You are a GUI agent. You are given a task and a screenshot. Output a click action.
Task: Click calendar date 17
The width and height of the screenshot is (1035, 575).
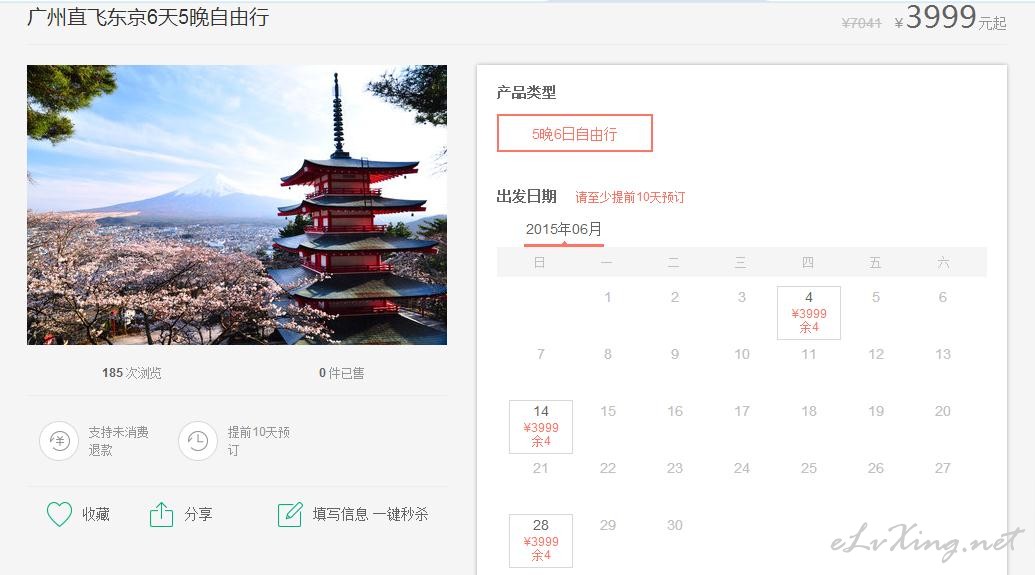pos(742,411)
